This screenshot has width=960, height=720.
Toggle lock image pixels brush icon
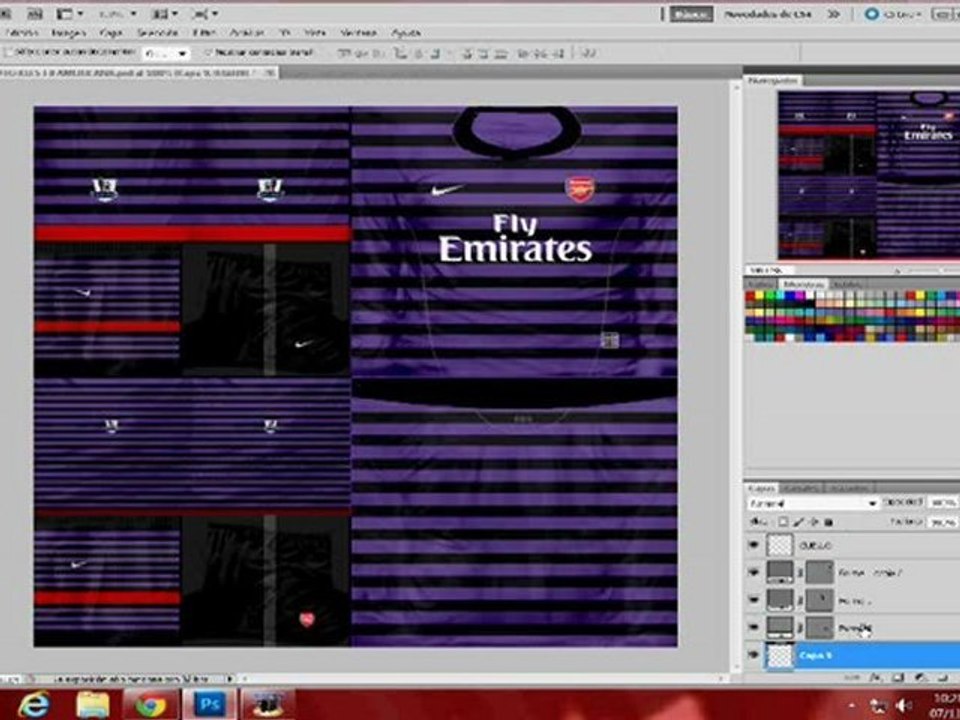798,522
